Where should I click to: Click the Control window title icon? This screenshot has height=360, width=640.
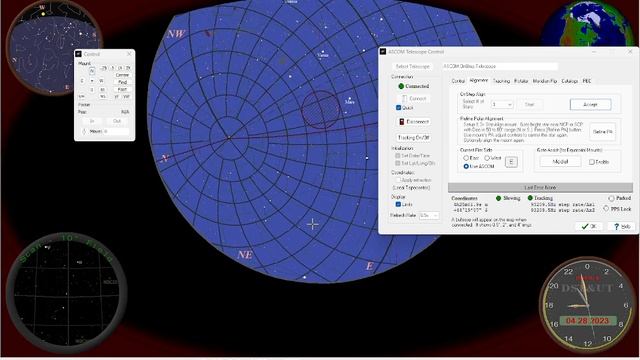79,54
